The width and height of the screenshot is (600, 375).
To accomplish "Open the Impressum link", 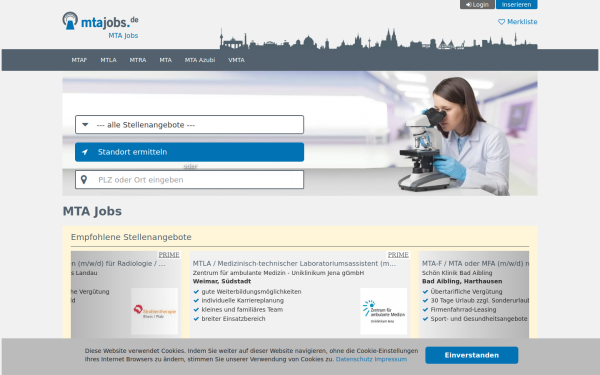I will coord(391,359).
